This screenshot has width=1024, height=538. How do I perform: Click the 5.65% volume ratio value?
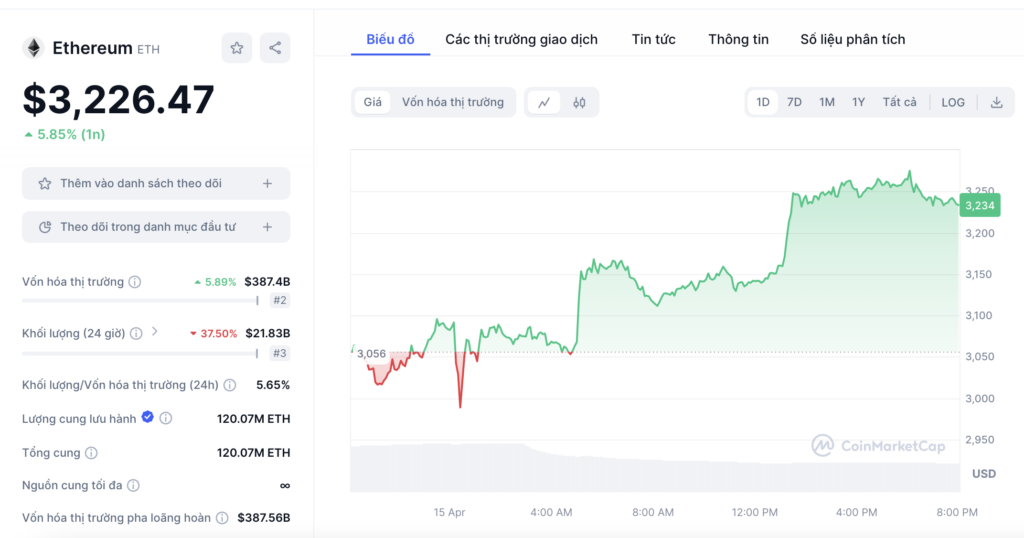(273, 385)
